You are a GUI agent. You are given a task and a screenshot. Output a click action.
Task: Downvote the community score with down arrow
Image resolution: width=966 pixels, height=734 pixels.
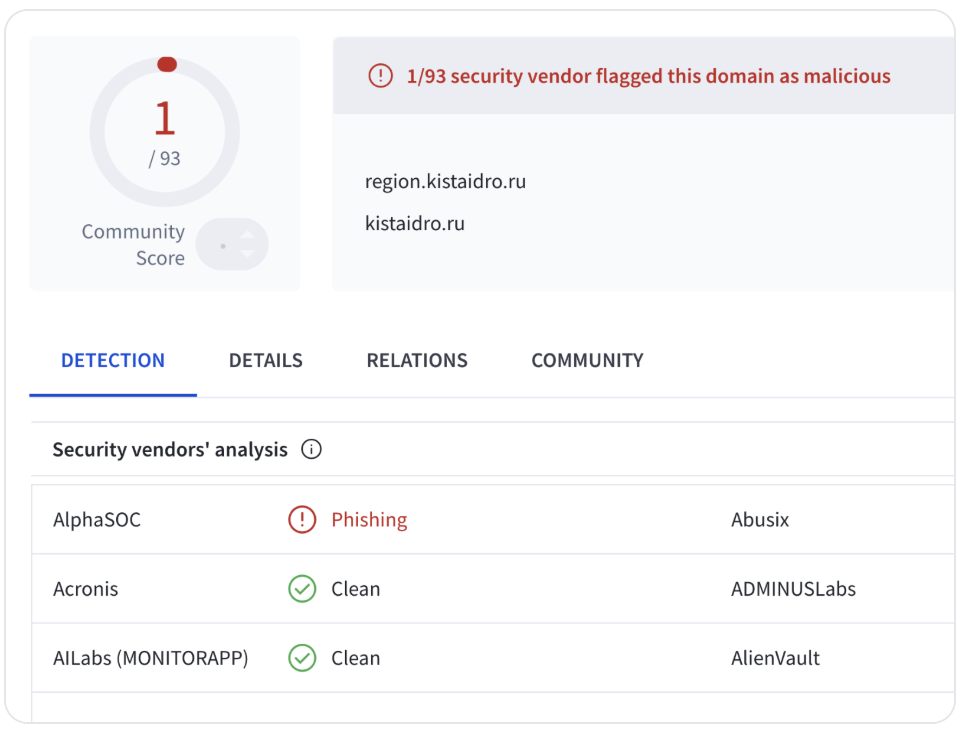pyautogui.click(x=248, y=254)
